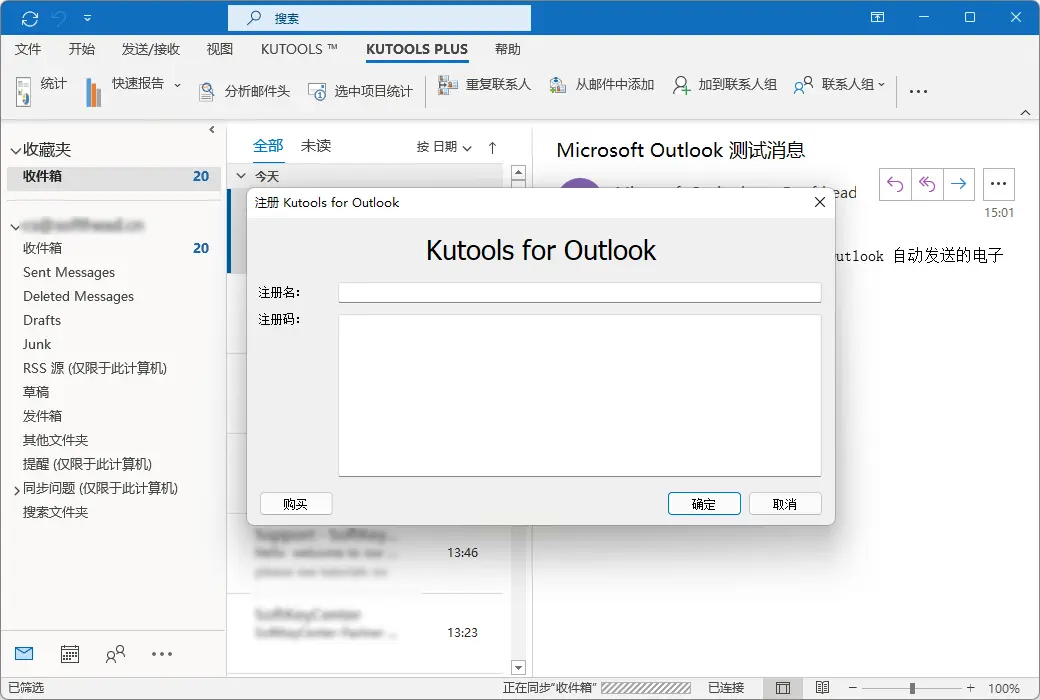Click the message list scroll up arrow
Viewport: 1040px width, 700px height.
tap(519, 173)
